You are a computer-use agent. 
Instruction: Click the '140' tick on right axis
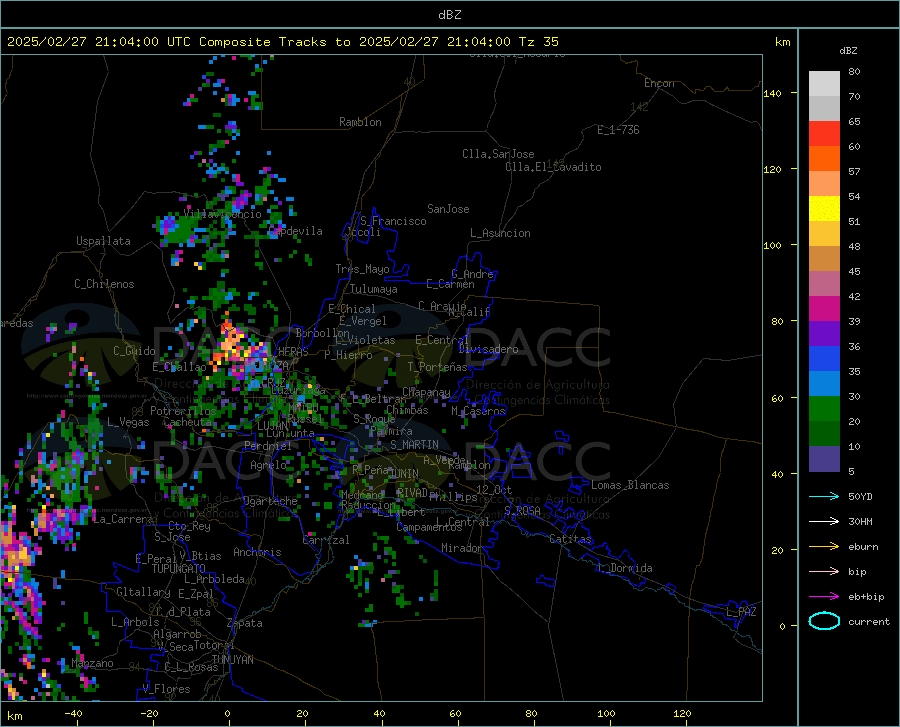pyautogui.click(x=772, y=94)
